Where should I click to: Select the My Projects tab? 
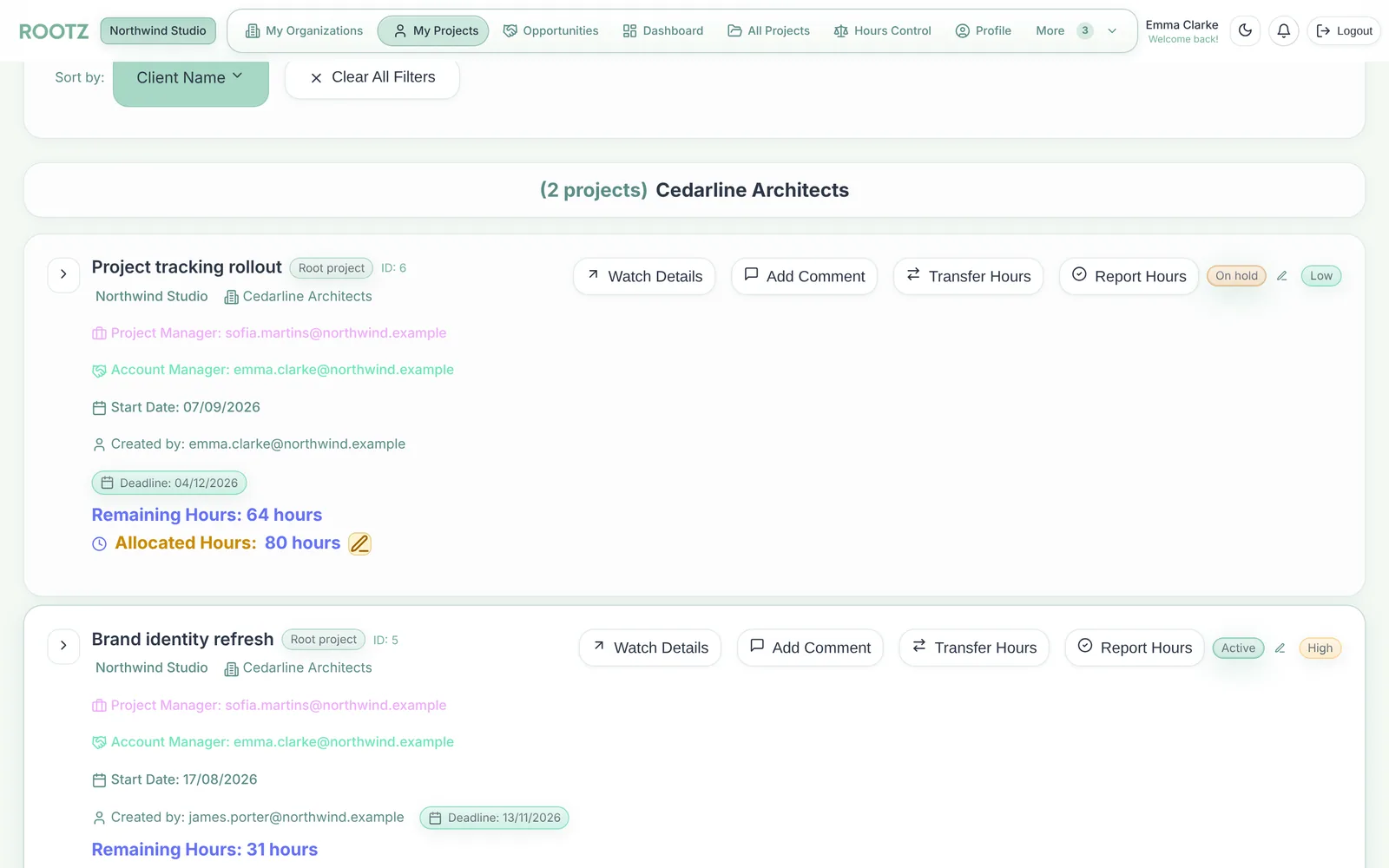tap(433, 30)
